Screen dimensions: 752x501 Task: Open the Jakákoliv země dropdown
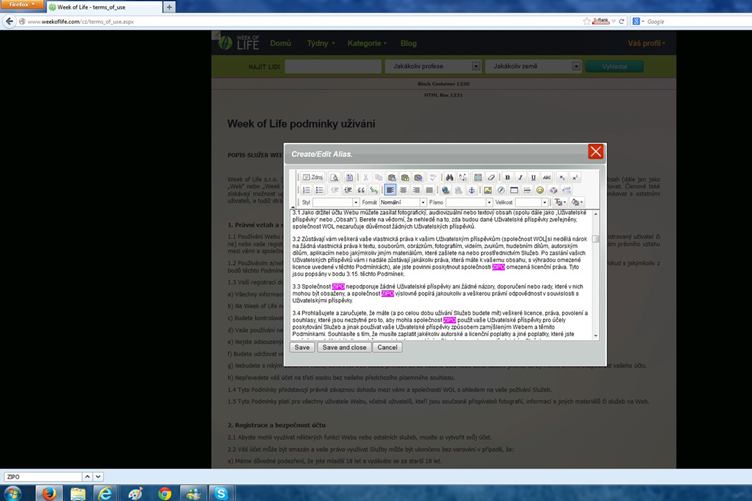tap(533, 66)
